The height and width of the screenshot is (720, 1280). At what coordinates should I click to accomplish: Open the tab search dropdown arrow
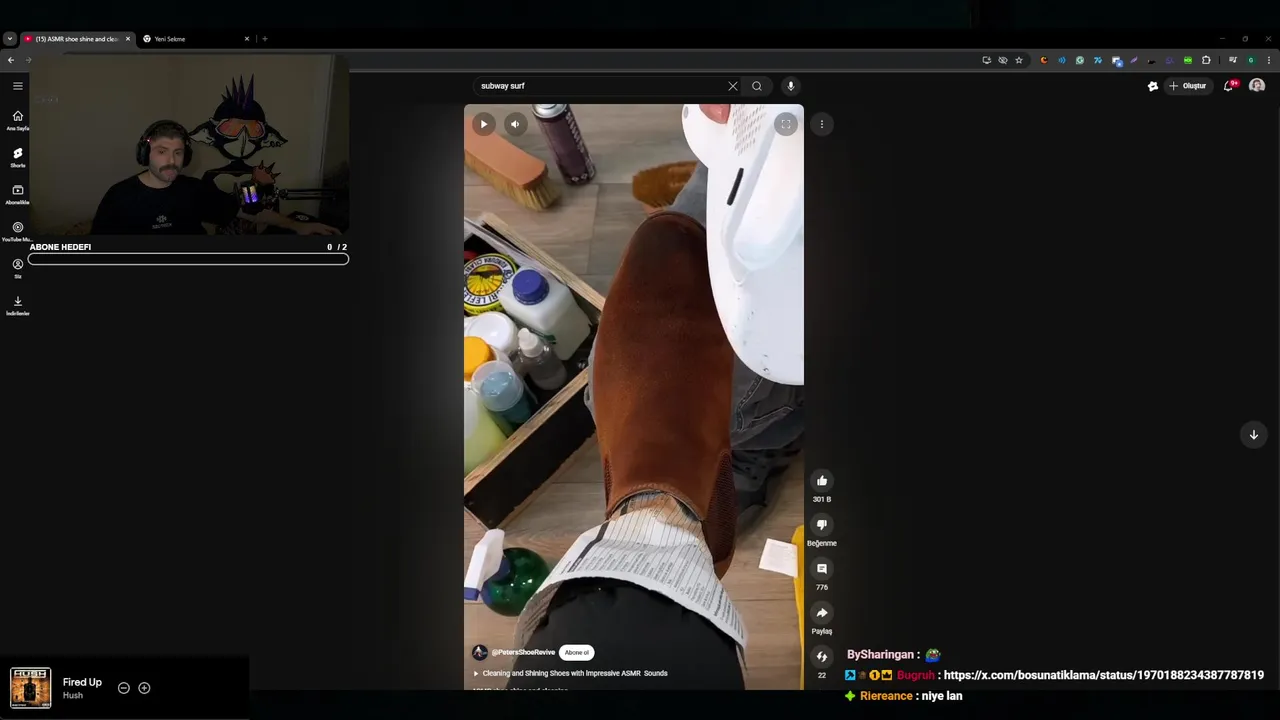pos(9,39)
